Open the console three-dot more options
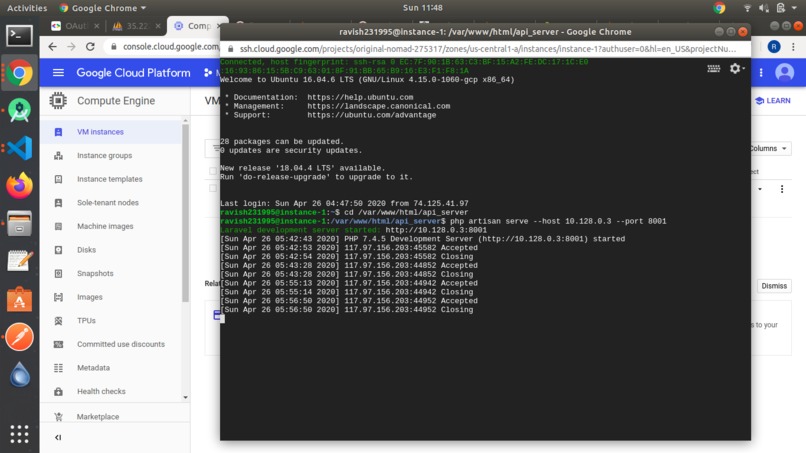This screenshot has width=806, height=453. pyautogui.click(x=761, y=73)
